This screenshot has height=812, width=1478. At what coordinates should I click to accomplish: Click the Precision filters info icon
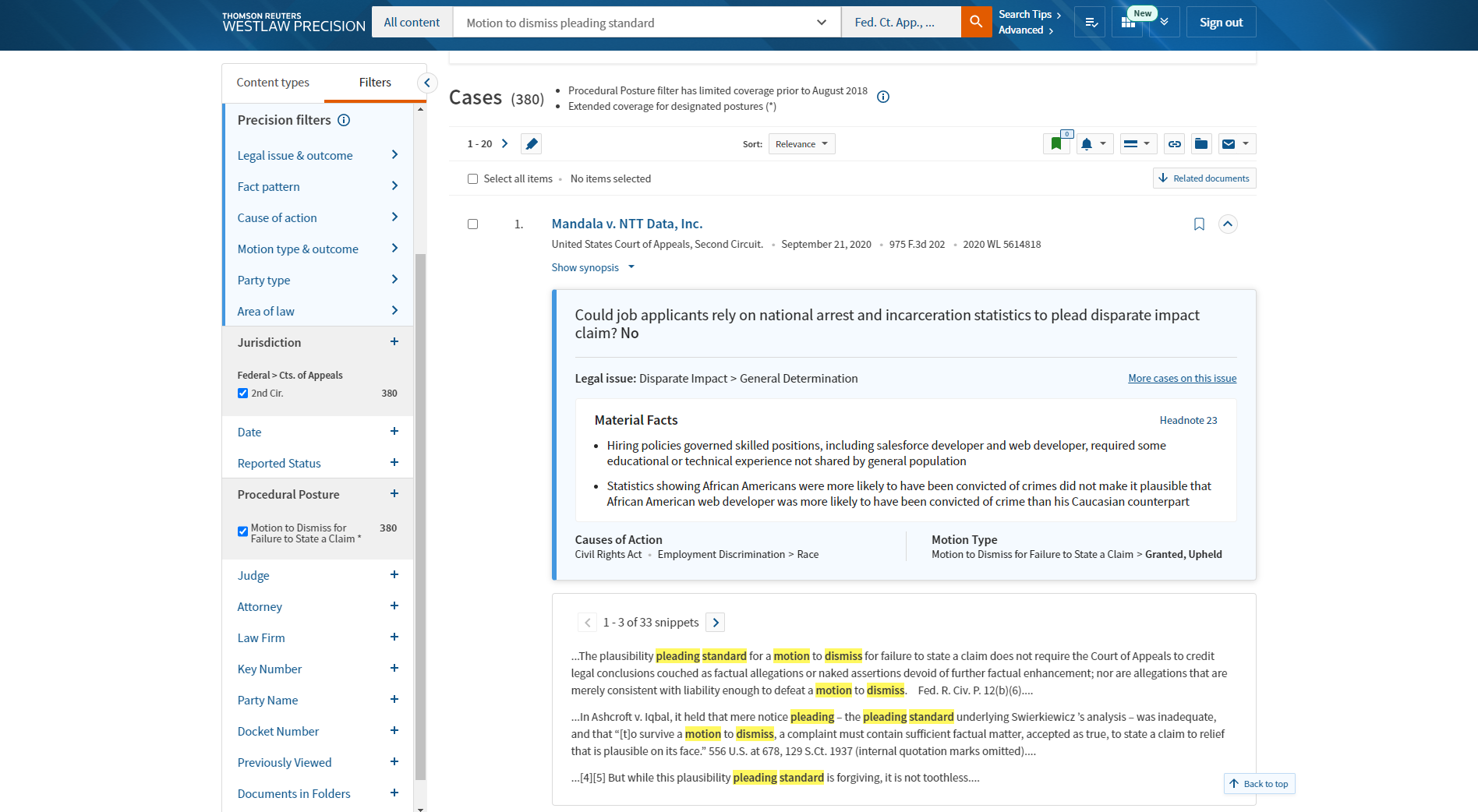click(344, 120)
